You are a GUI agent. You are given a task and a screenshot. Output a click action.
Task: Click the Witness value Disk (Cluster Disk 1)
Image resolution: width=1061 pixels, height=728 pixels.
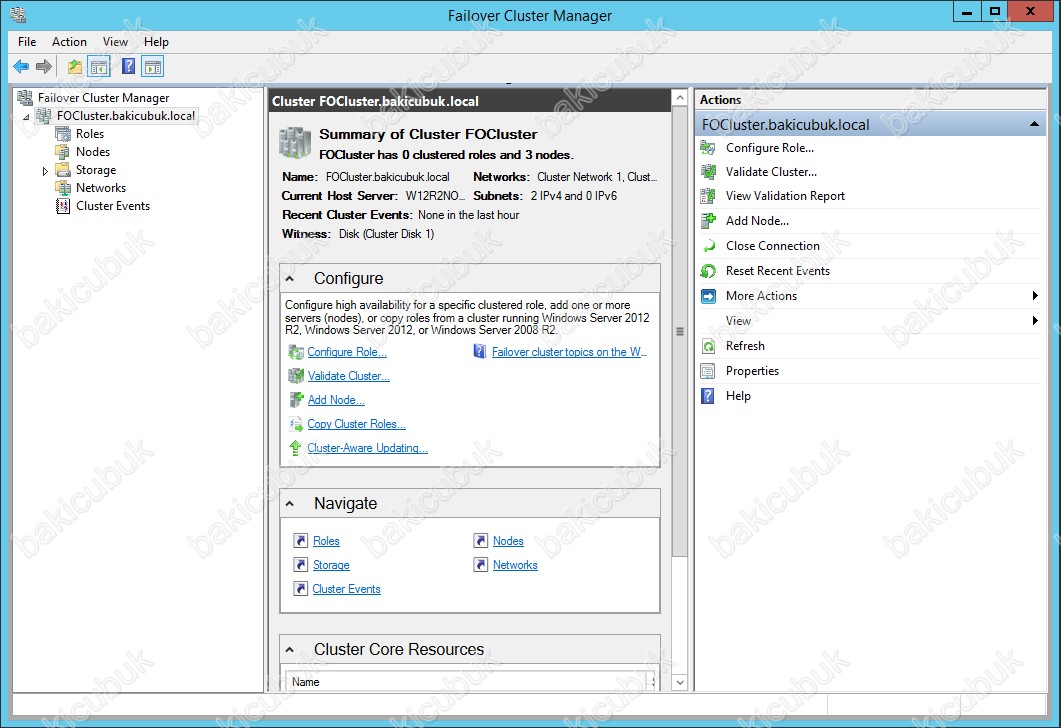(386, 234)
